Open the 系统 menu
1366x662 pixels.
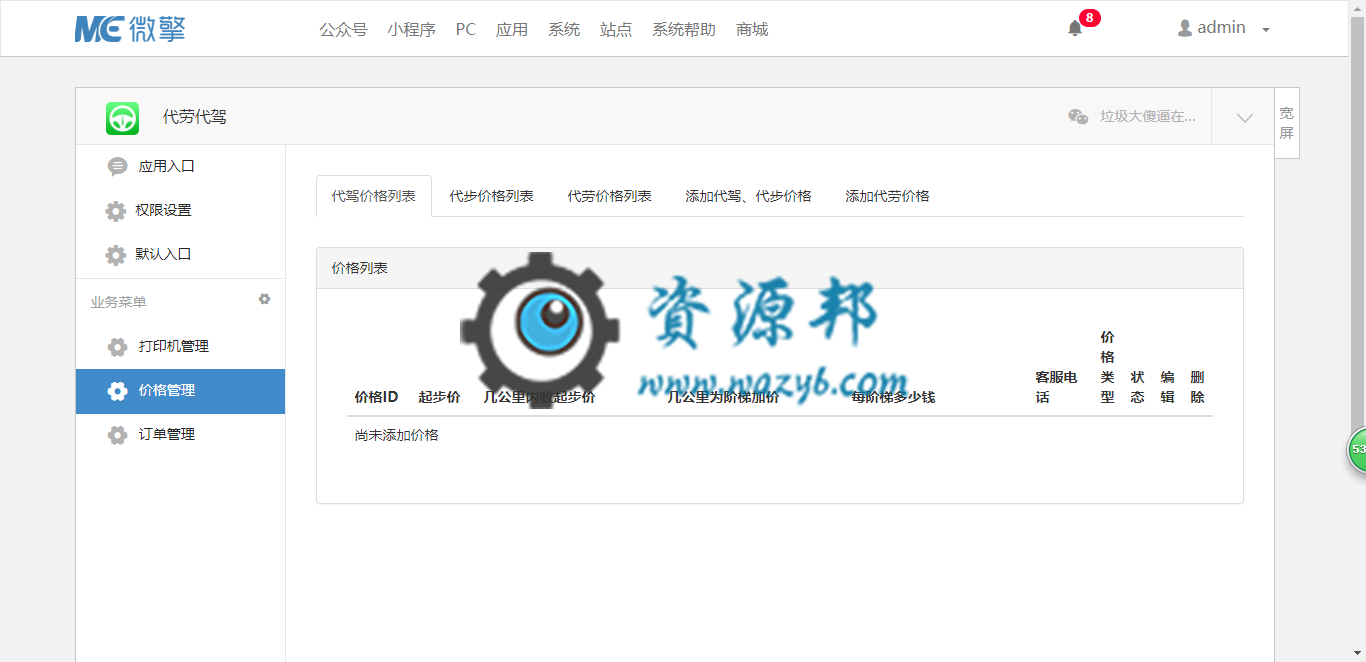pyautogui.click(x=563, y=29)
